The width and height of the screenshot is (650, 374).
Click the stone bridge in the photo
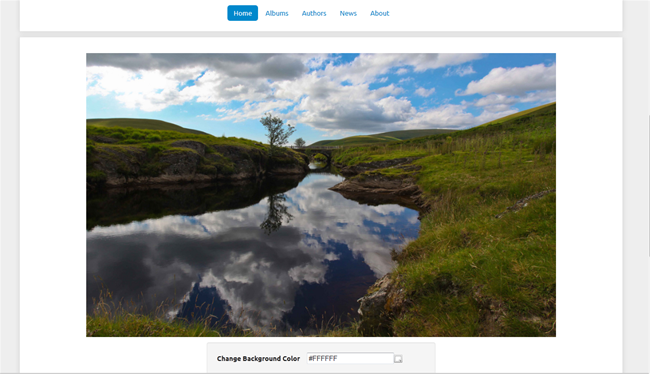click(318, 151)
